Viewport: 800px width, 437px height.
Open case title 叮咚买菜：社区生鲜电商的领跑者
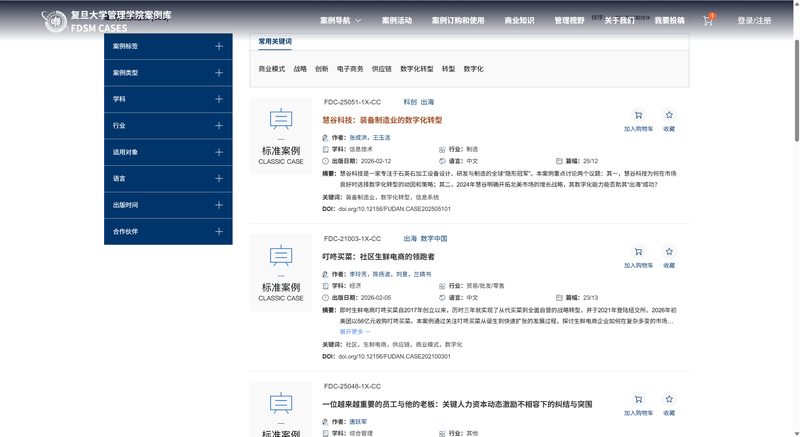(x=378, y=257)
